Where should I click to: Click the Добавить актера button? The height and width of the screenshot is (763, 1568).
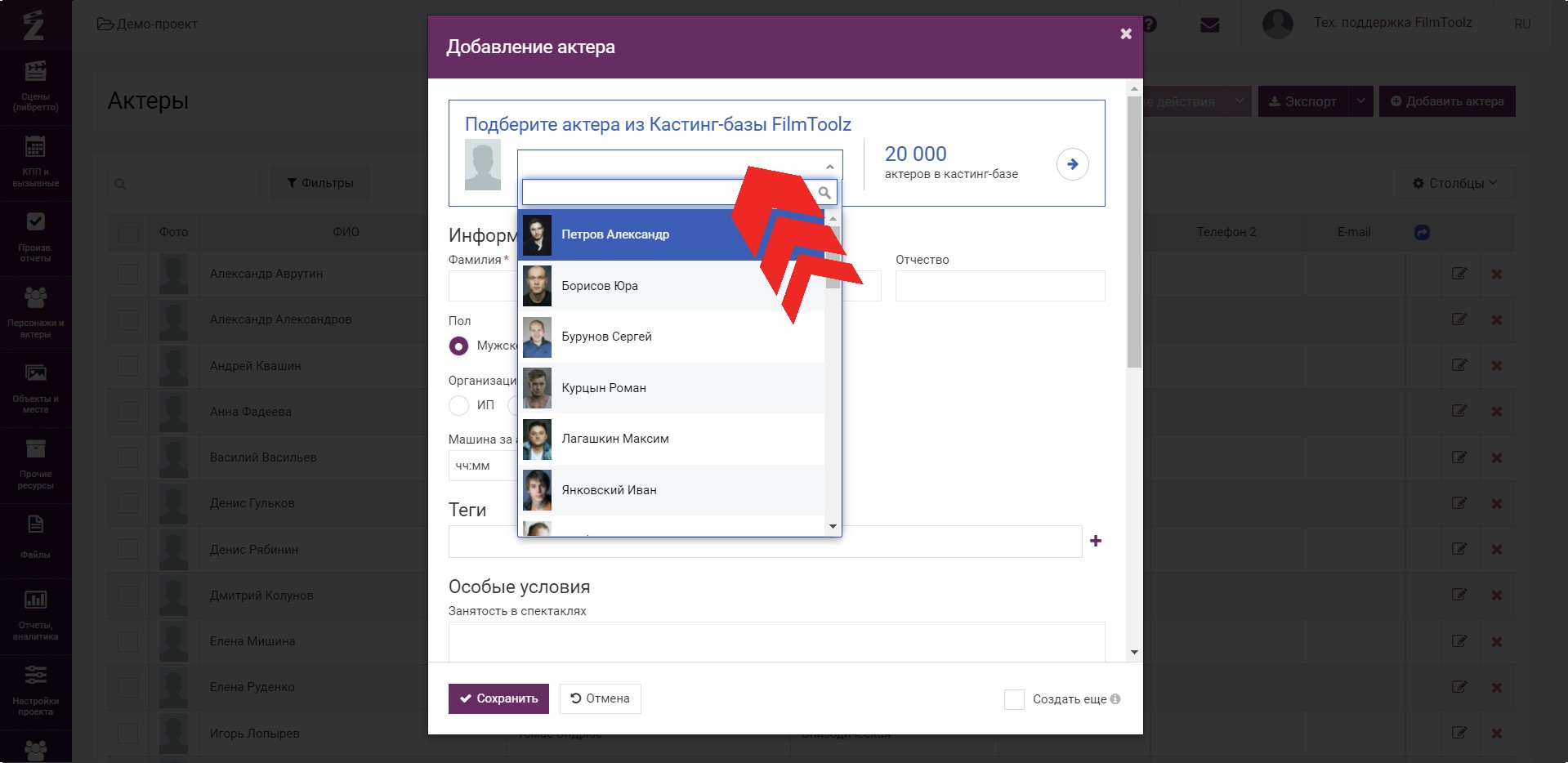(1447, 101)
